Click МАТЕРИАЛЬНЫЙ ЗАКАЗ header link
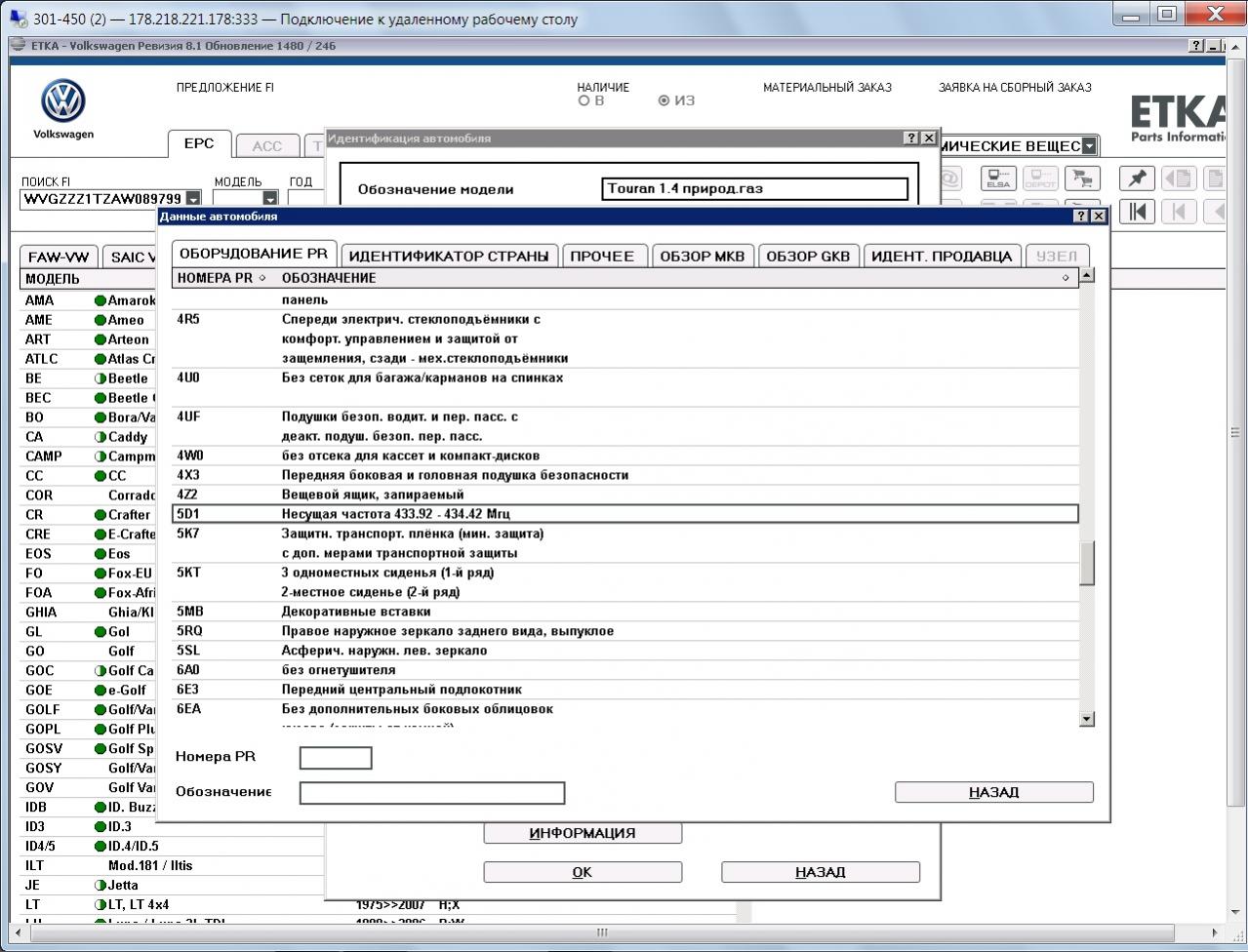The width and height of the screenshot is (1248, 952). pos(827,88)
